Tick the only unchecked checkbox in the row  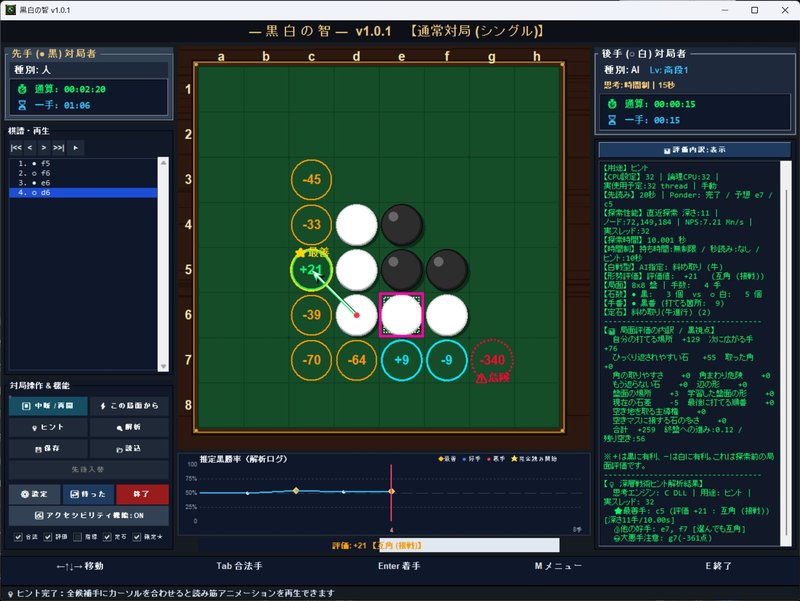(x=78, y=537)
